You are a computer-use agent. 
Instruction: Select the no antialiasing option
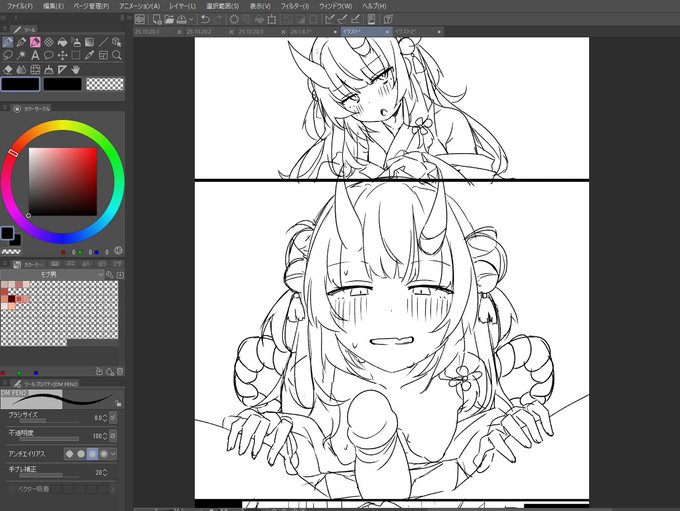point(69,454)
